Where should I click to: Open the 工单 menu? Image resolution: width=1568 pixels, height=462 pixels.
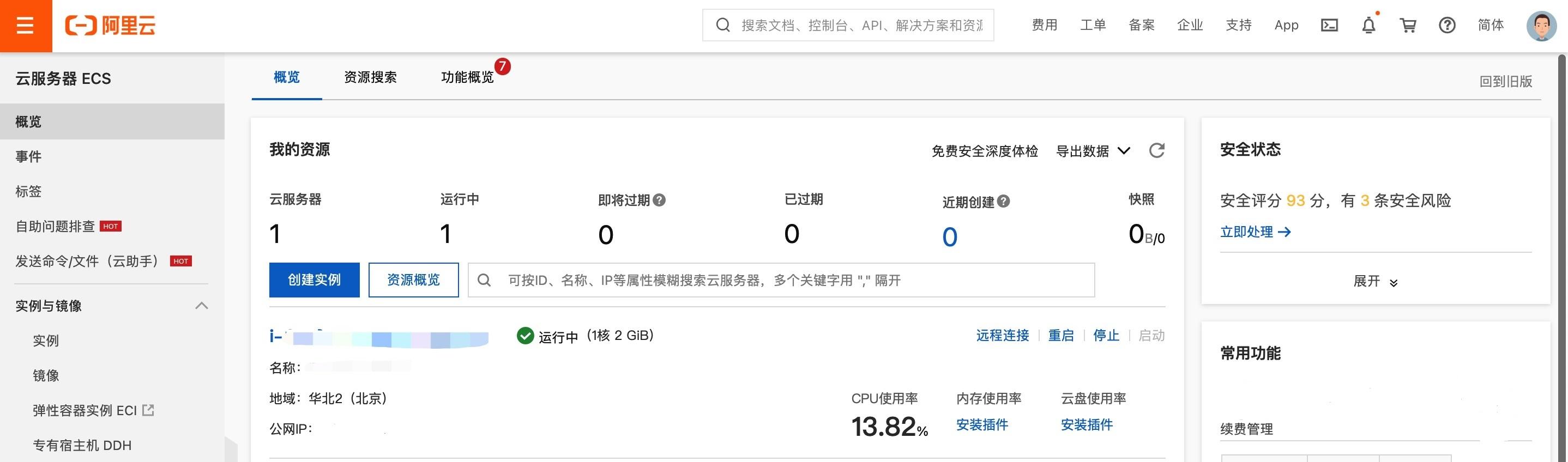1093,25
